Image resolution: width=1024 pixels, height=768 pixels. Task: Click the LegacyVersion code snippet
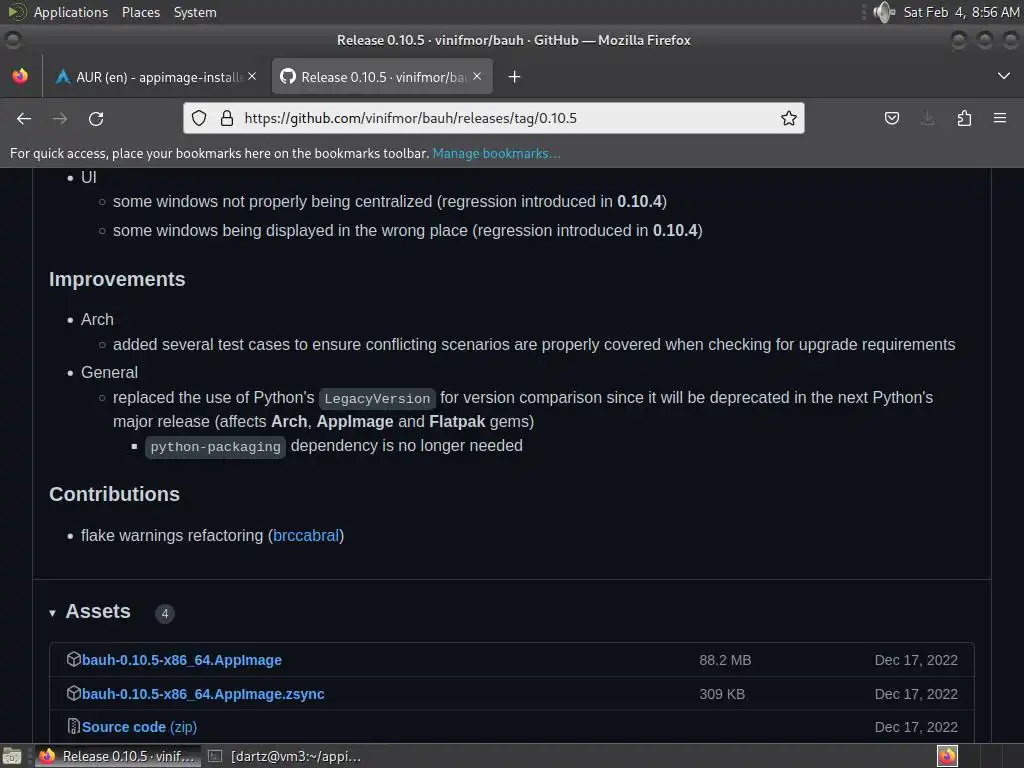(377, 398)
